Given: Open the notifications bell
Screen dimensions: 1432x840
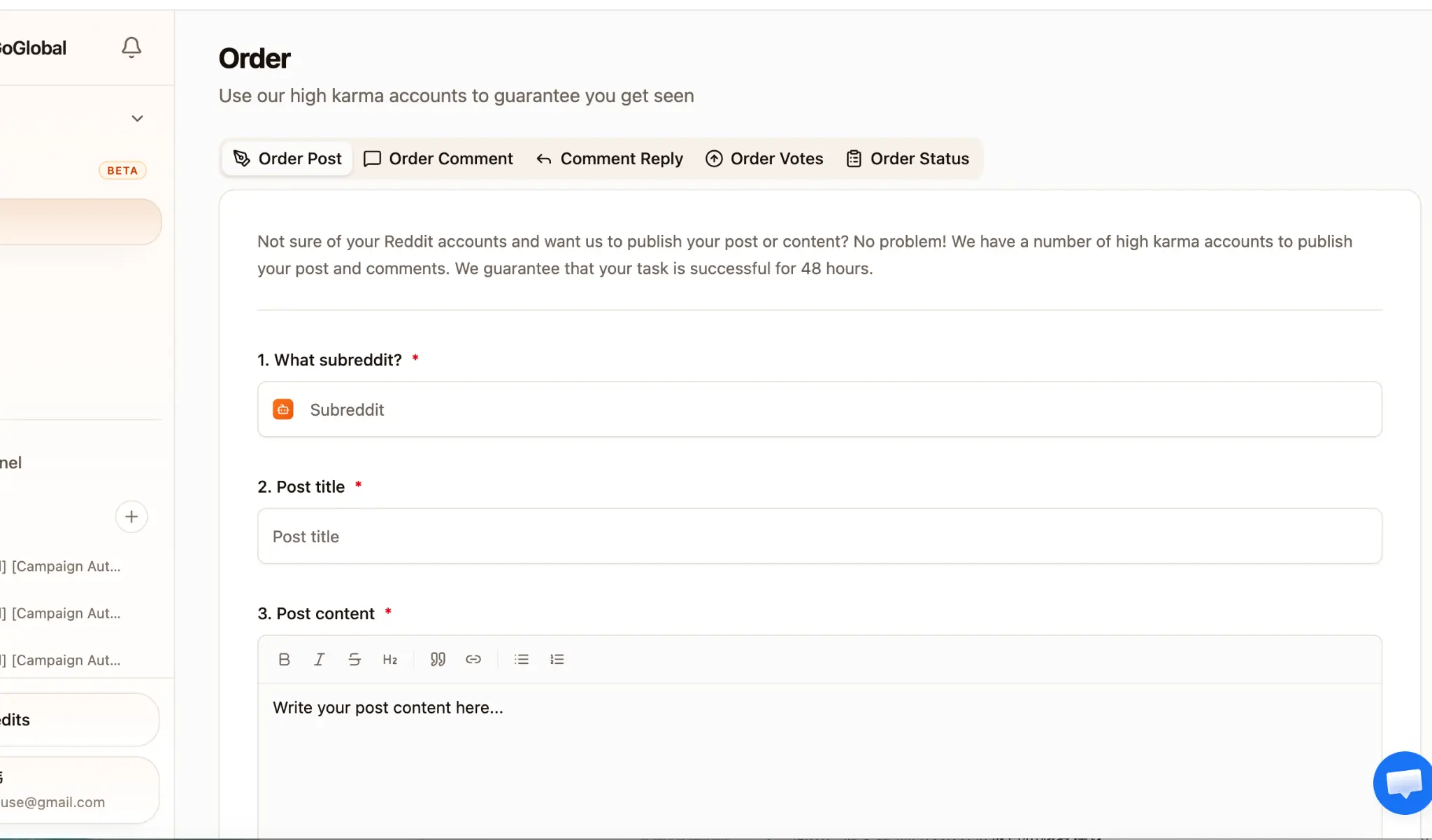Looking at the screenshot, I should 131,48.
